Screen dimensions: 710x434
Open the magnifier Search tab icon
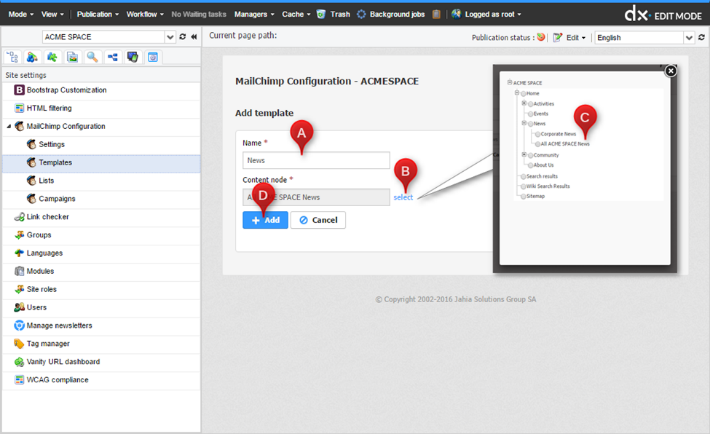click(92, 57)
